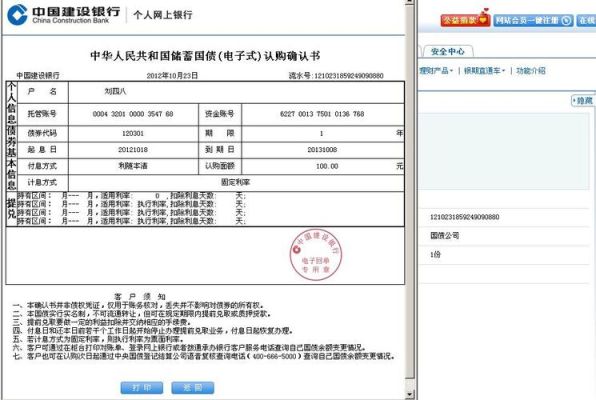Image resolution: width=596 pixels, height=400 pixels.
Task: Open the 功能介绍 menu item
Action: coord(531,71)
